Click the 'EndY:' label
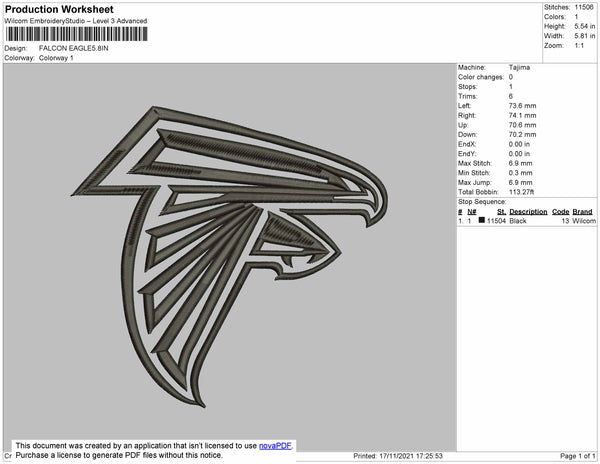The width and height of the screenshot is (600, 464). tap(467, 154)
